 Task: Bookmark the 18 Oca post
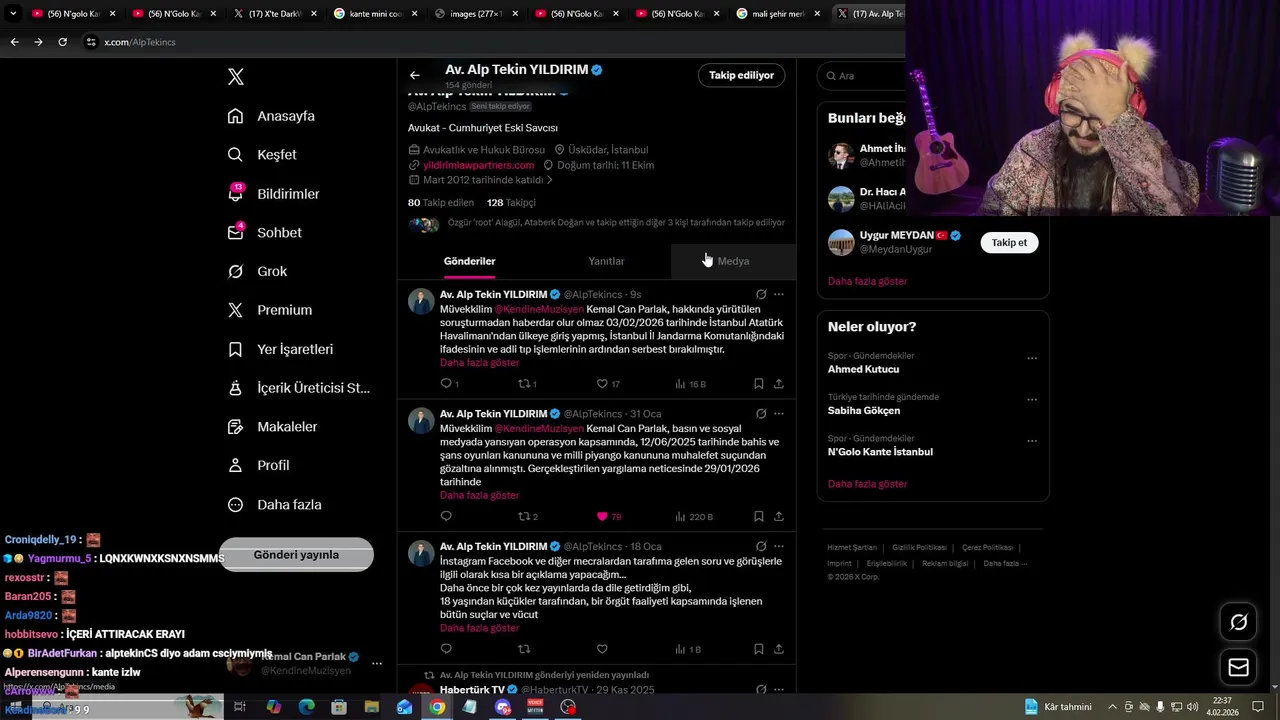(759, 649)
